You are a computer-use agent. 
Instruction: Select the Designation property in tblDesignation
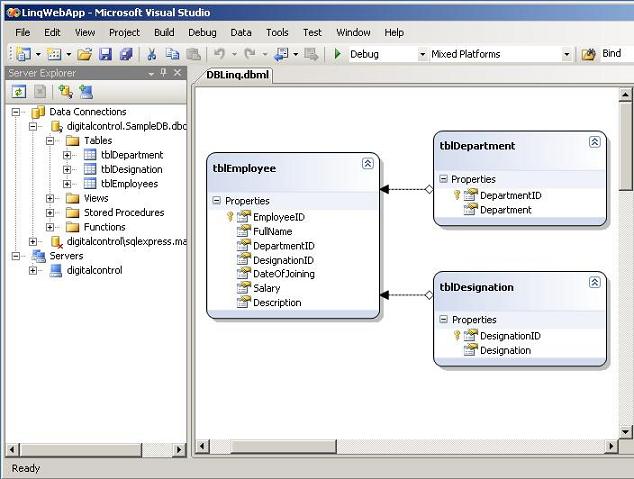[505, 350]
